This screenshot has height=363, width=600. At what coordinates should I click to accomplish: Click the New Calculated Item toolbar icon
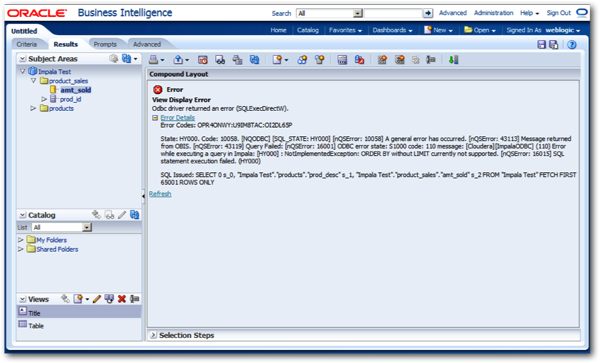pos(320,60)
